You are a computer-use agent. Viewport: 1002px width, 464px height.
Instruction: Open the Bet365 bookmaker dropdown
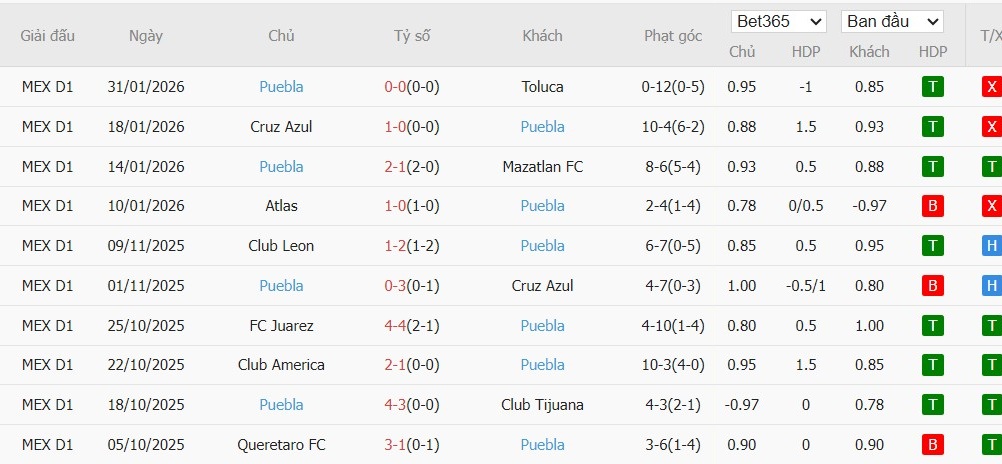tap(779, 21)
